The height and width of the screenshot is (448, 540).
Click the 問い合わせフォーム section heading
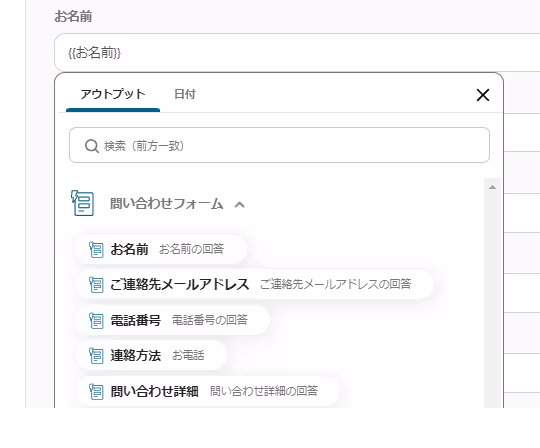tap(166, 204)
